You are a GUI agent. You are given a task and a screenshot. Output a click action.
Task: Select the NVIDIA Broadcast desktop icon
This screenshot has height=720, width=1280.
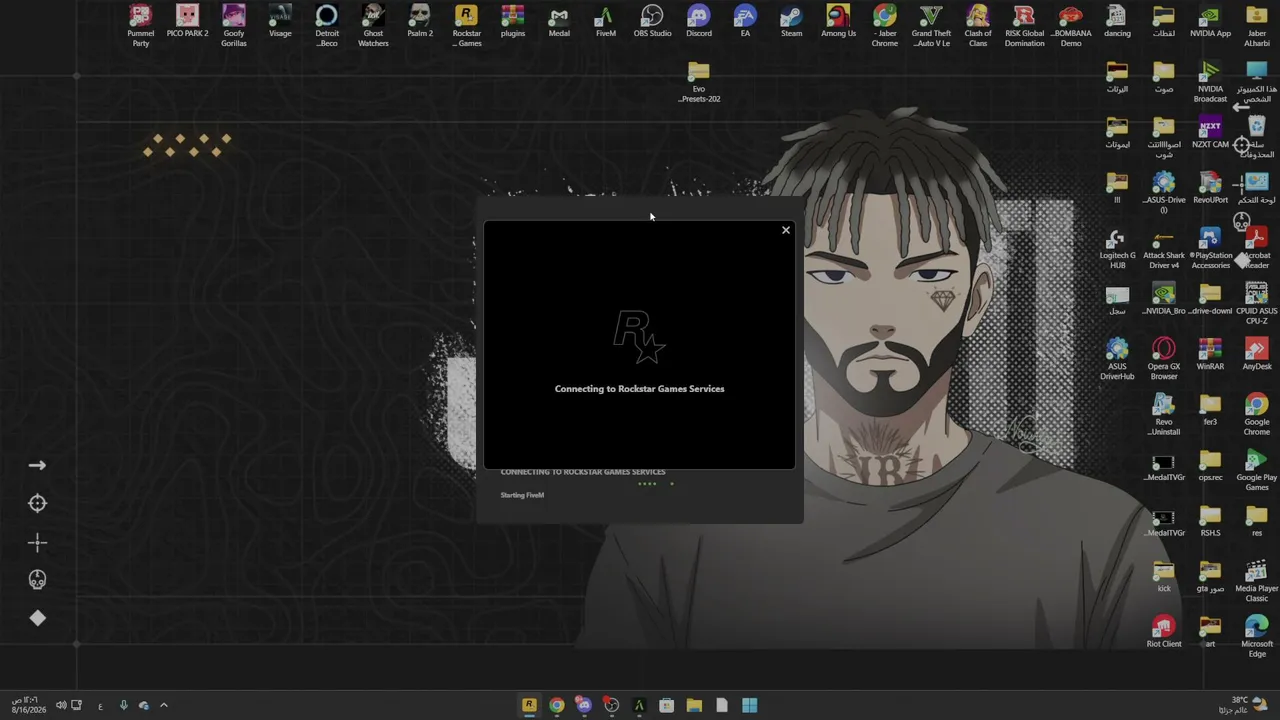click(x=1210, y=82)
